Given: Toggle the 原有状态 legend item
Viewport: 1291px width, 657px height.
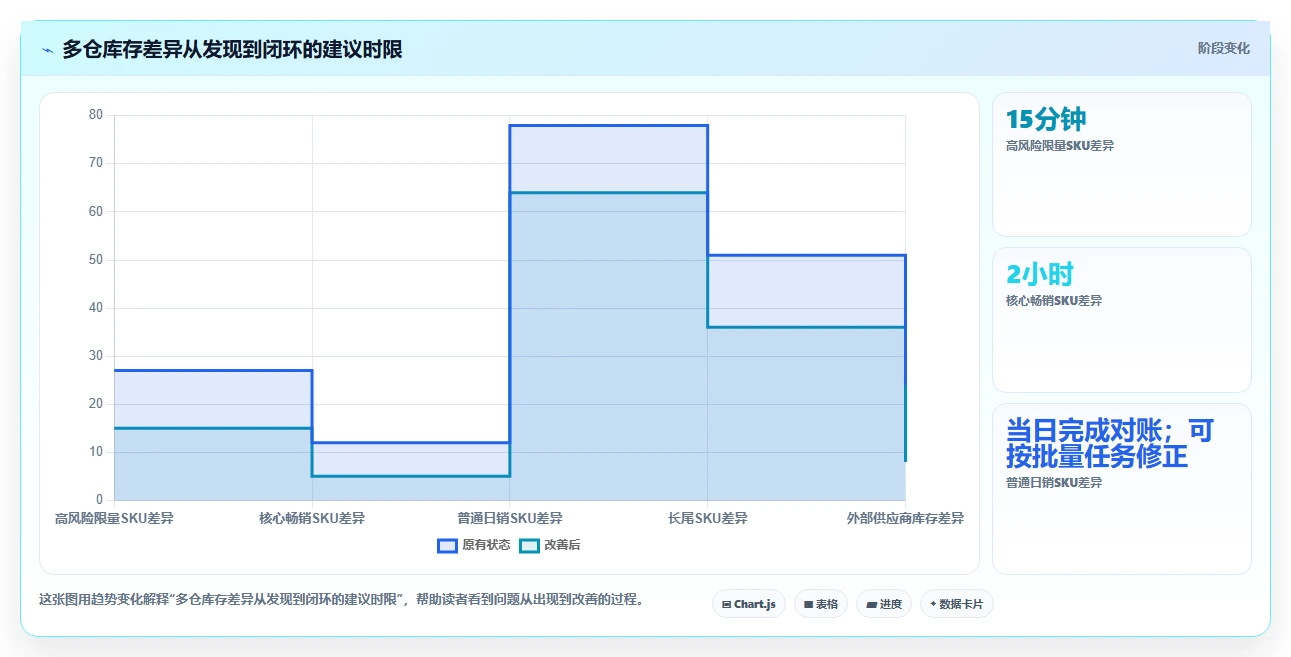Looking at the screenshot, I should pos(474,545).
